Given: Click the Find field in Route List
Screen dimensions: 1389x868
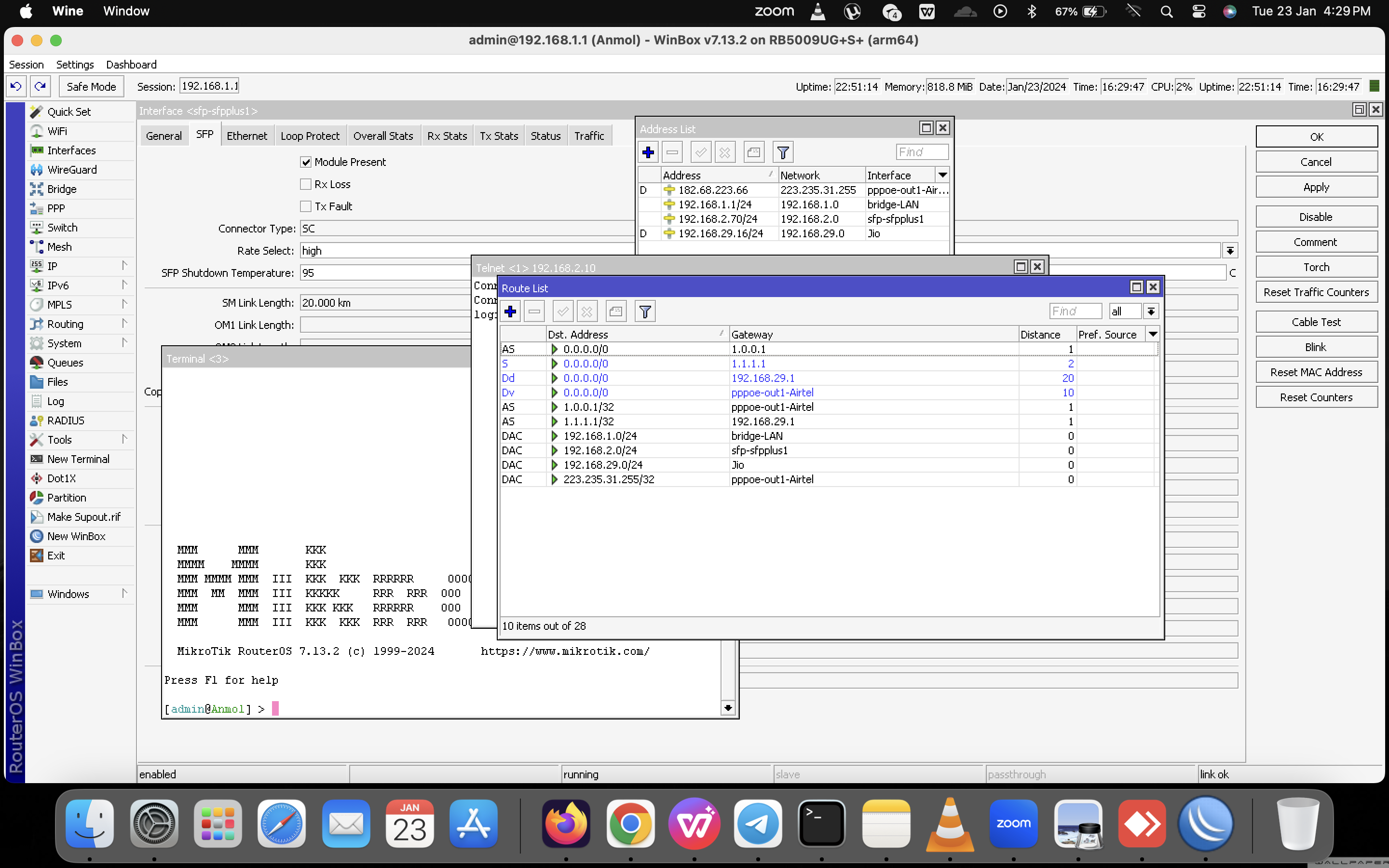Looking at the screenshot, I should (1075, 312).
